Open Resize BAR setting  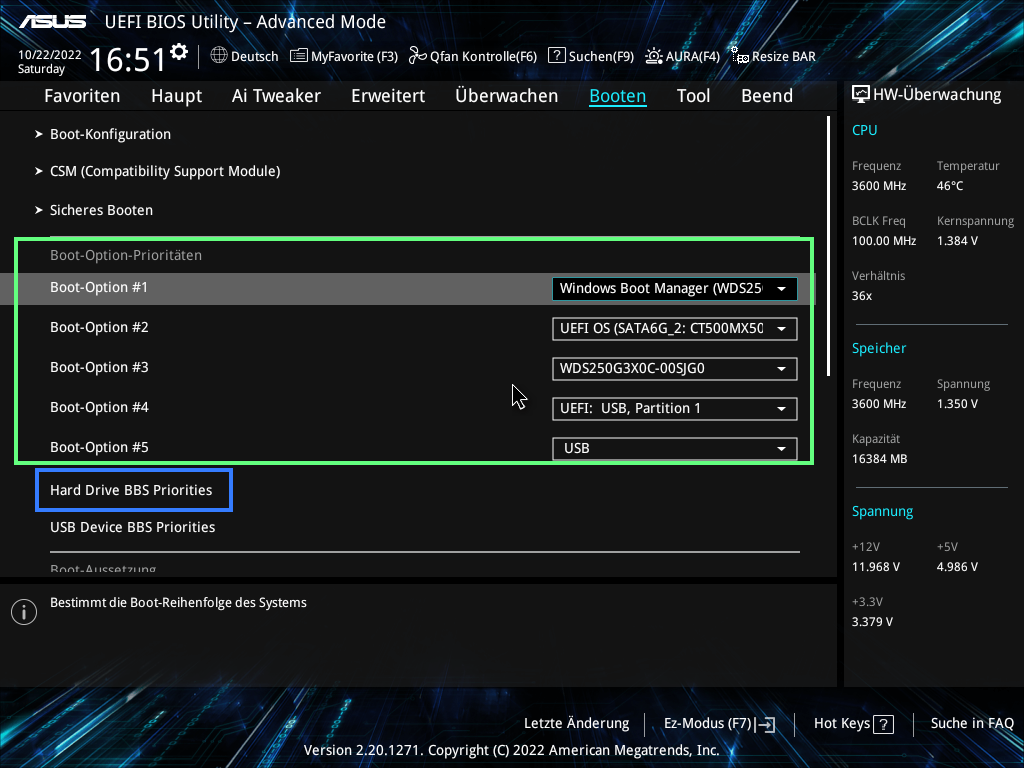784,56
